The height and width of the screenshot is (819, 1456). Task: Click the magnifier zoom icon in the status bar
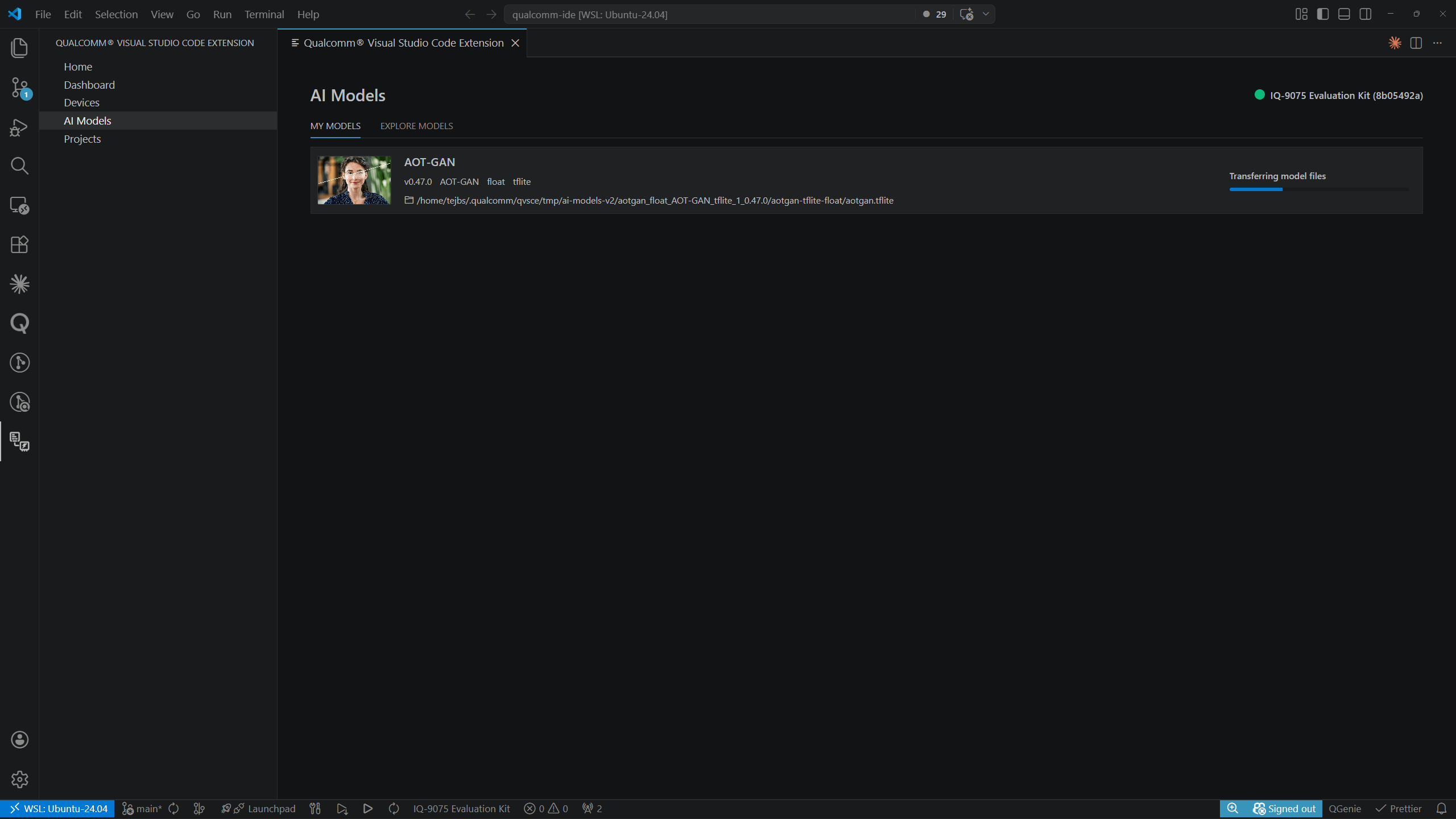[1232, 809]
